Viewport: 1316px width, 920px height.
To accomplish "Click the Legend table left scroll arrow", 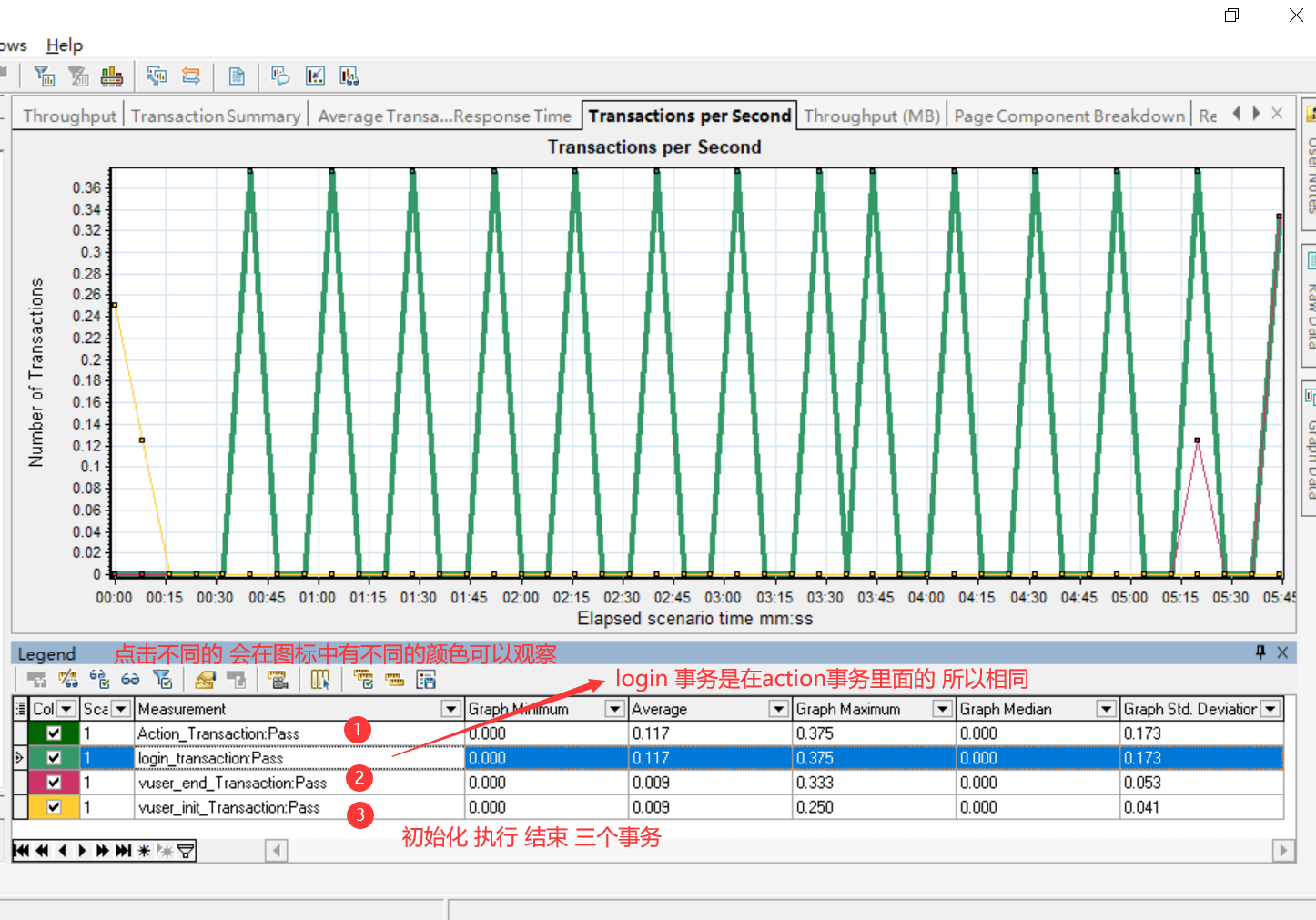I will (x=277, y=851).
